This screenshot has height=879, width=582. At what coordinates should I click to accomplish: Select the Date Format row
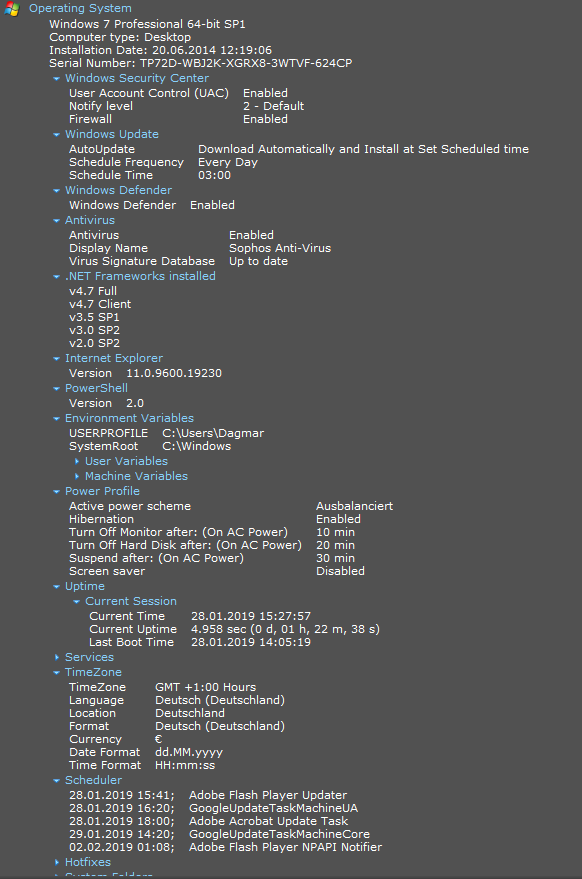point(146,752)
